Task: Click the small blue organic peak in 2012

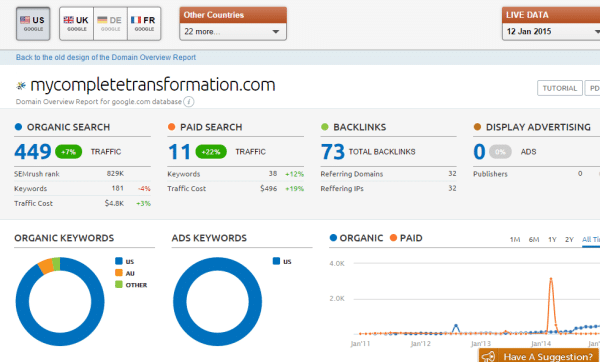Action: tap(456, 326)
